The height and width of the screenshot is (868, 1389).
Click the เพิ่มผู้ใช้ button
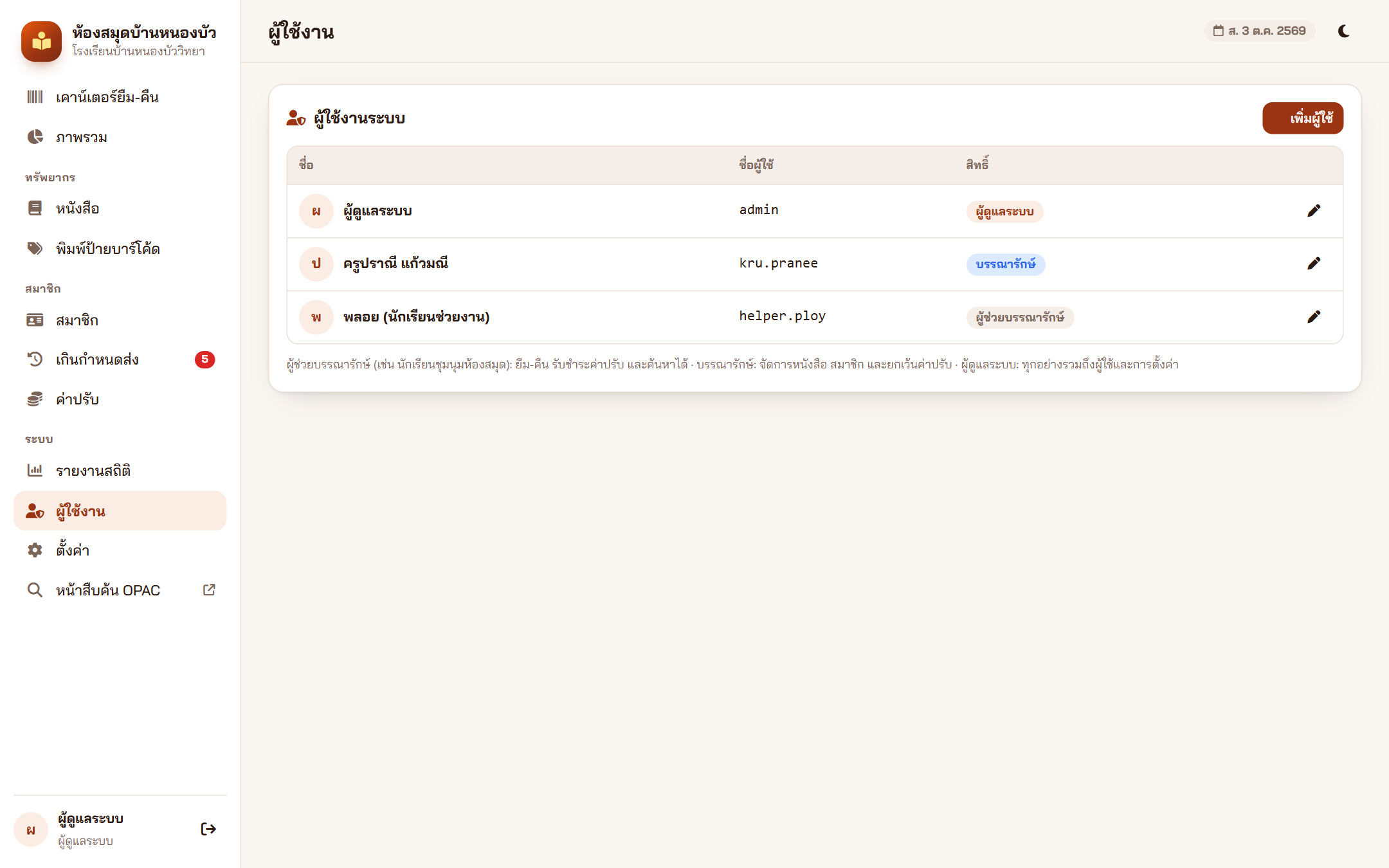coord(1303,118)
